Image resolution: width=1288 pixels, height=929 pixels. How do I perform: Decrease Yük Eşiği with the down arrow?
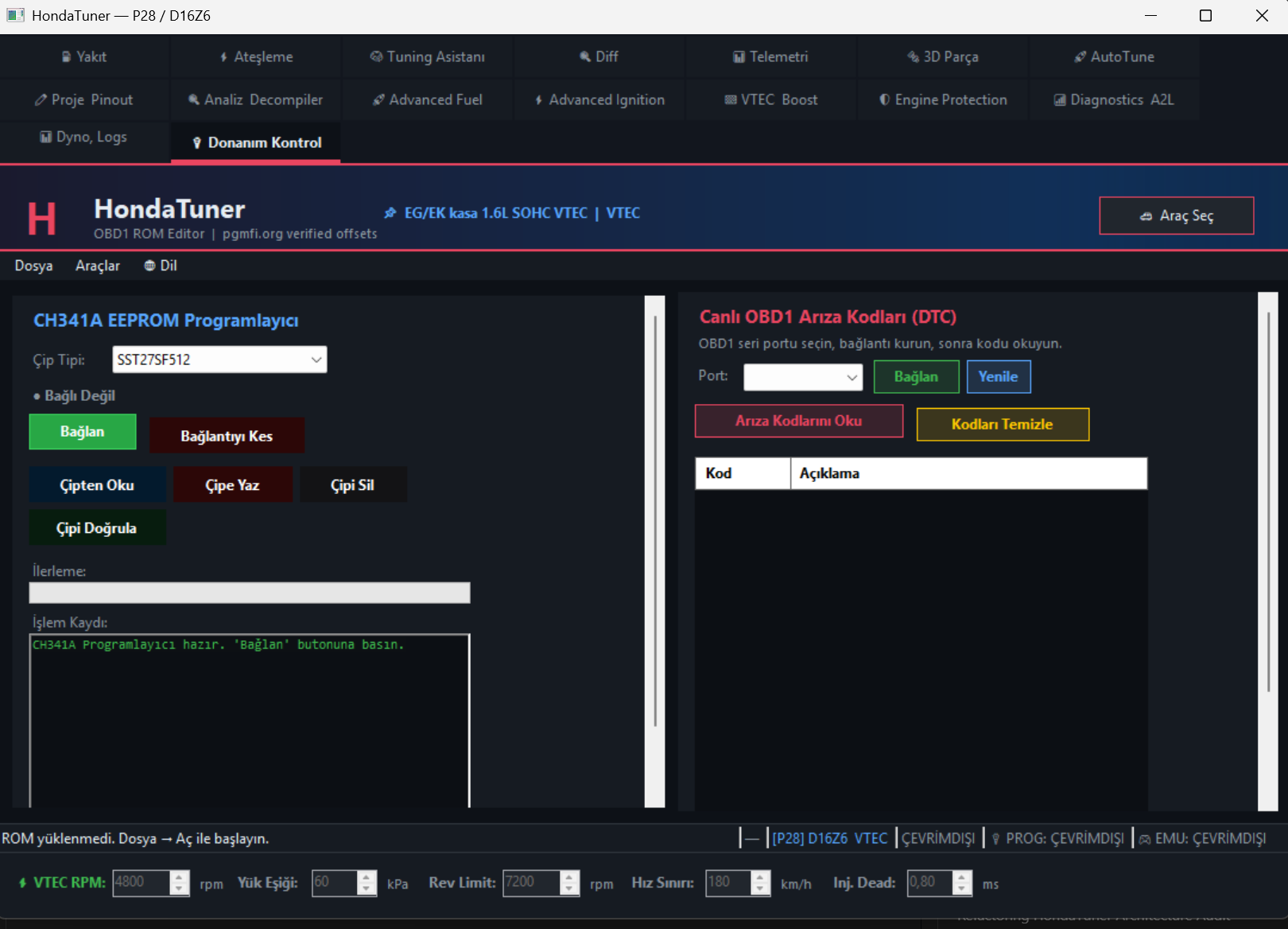click(x=367, y=888)
